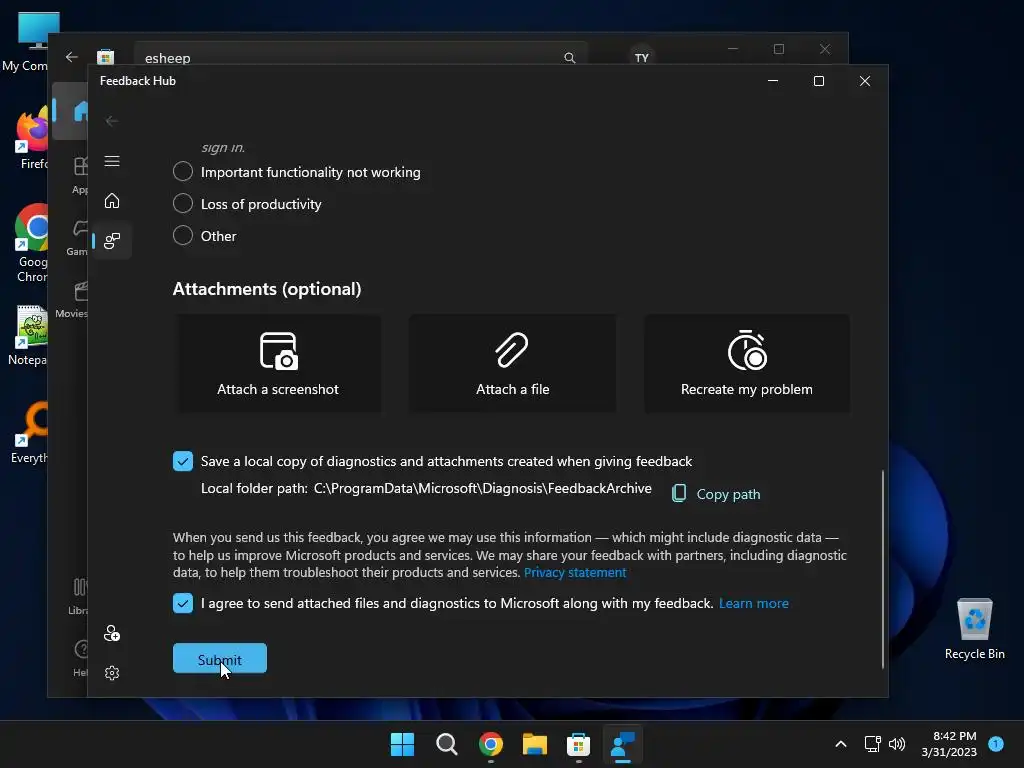1024x768 pixels.
Task: Open the Feedback Hub hamburger navigation menu
Action: (x=112, y=161)
